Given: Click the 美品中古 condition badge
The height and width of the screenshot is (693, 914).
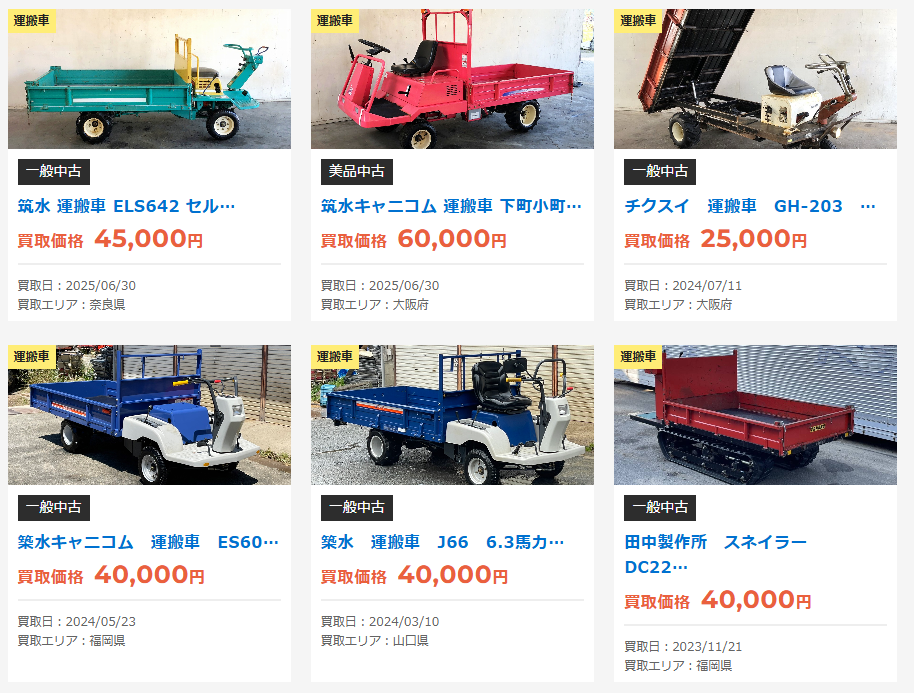Looking at the screenshot, I should tap(357, 171).
